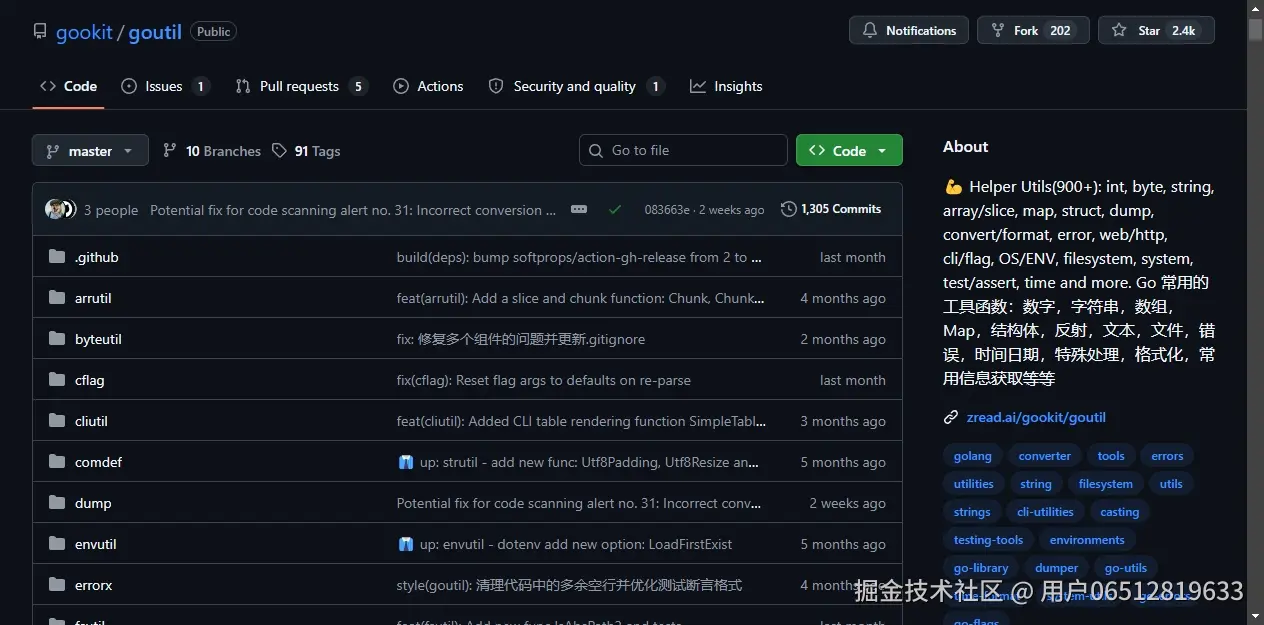Click folder icon of the envutil row

[x=57, y=544]
